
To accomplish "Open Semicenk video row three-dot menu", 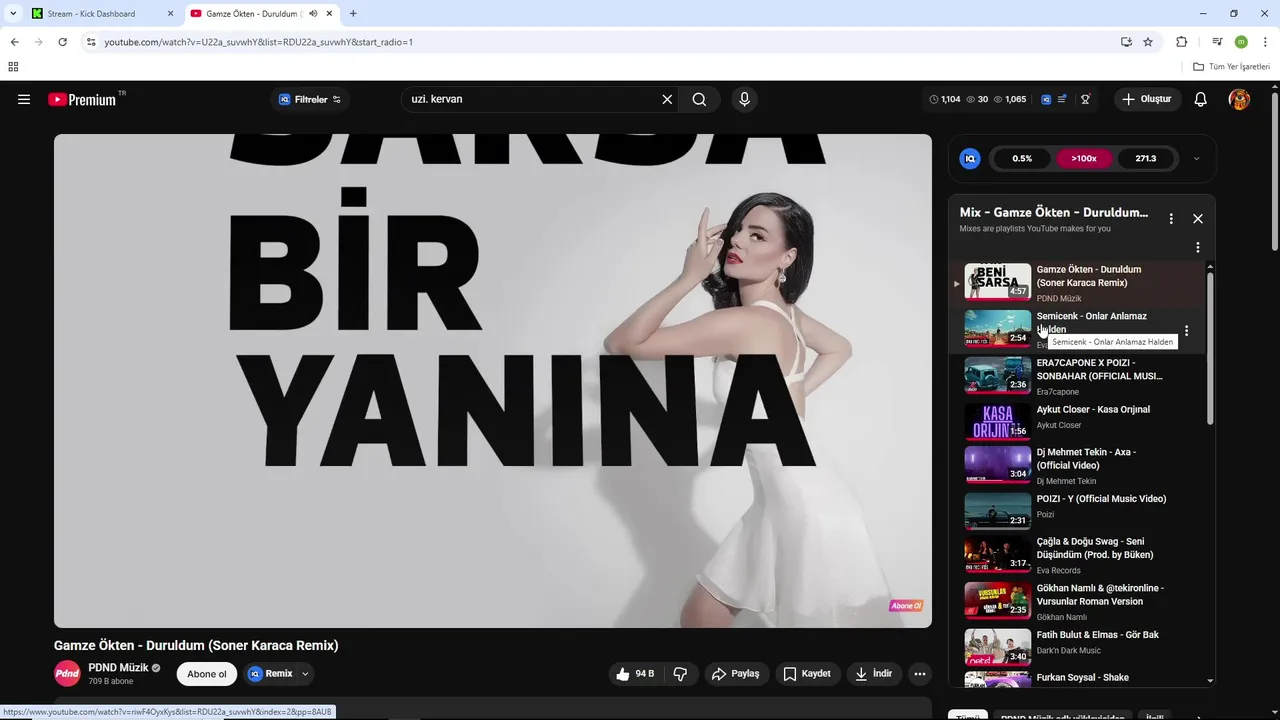I will click(1186, 330).
